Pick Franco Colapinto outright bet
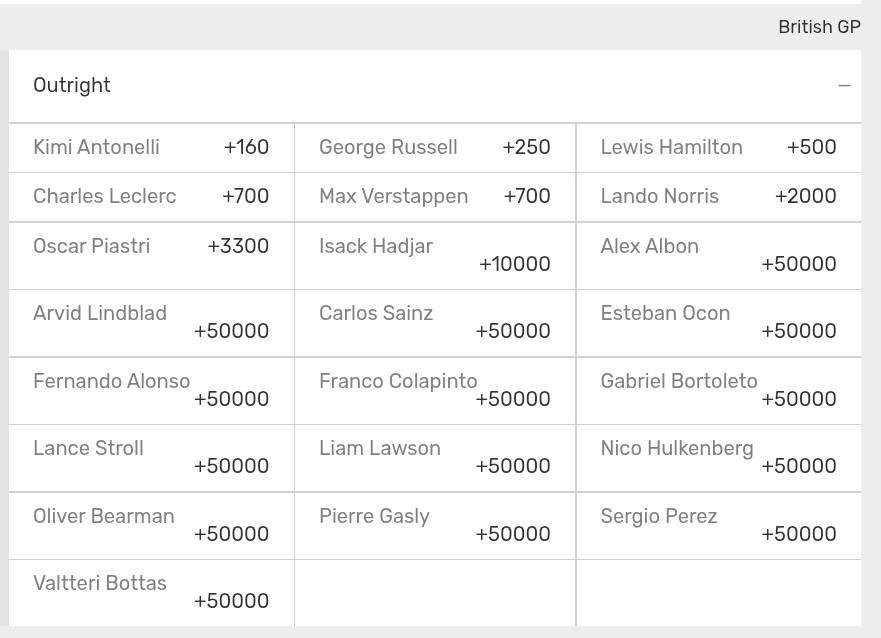 pyautogui.click(x=435, y=391)
